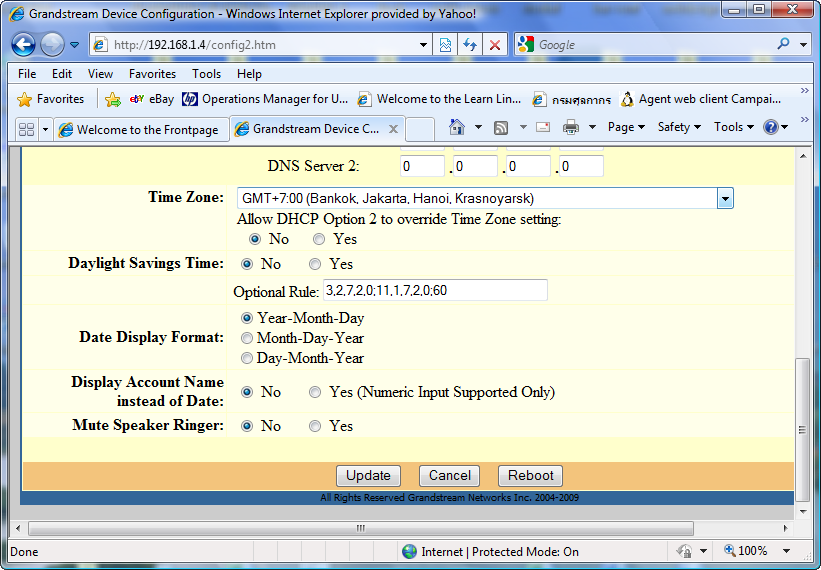The image size is (821, 570).
Task: Open Agent web client Campai... bookmark
Action: pos(701,99)
